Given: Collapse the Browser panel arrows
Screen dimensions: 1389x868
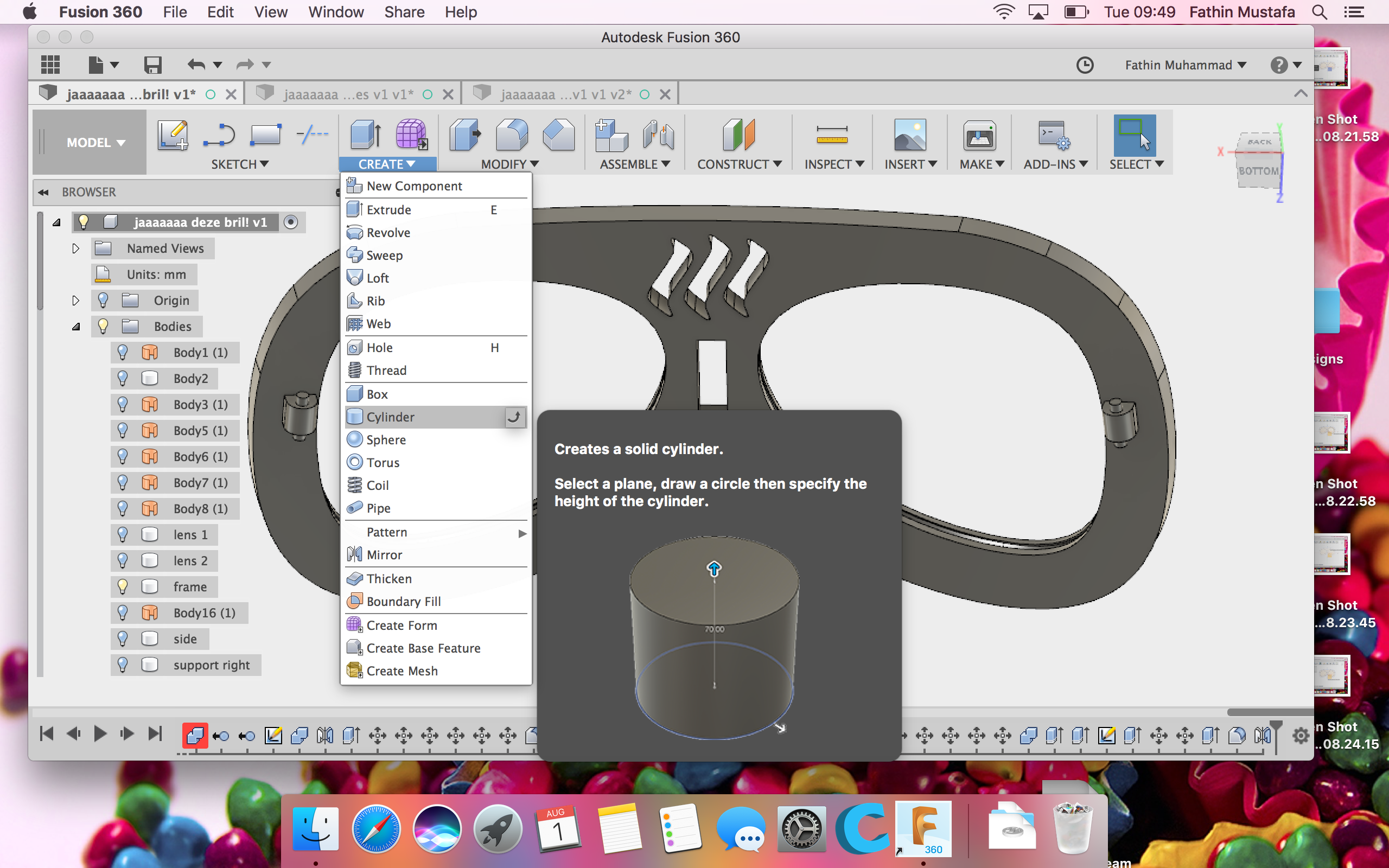Looking at the screenshot, I should 43,192.
